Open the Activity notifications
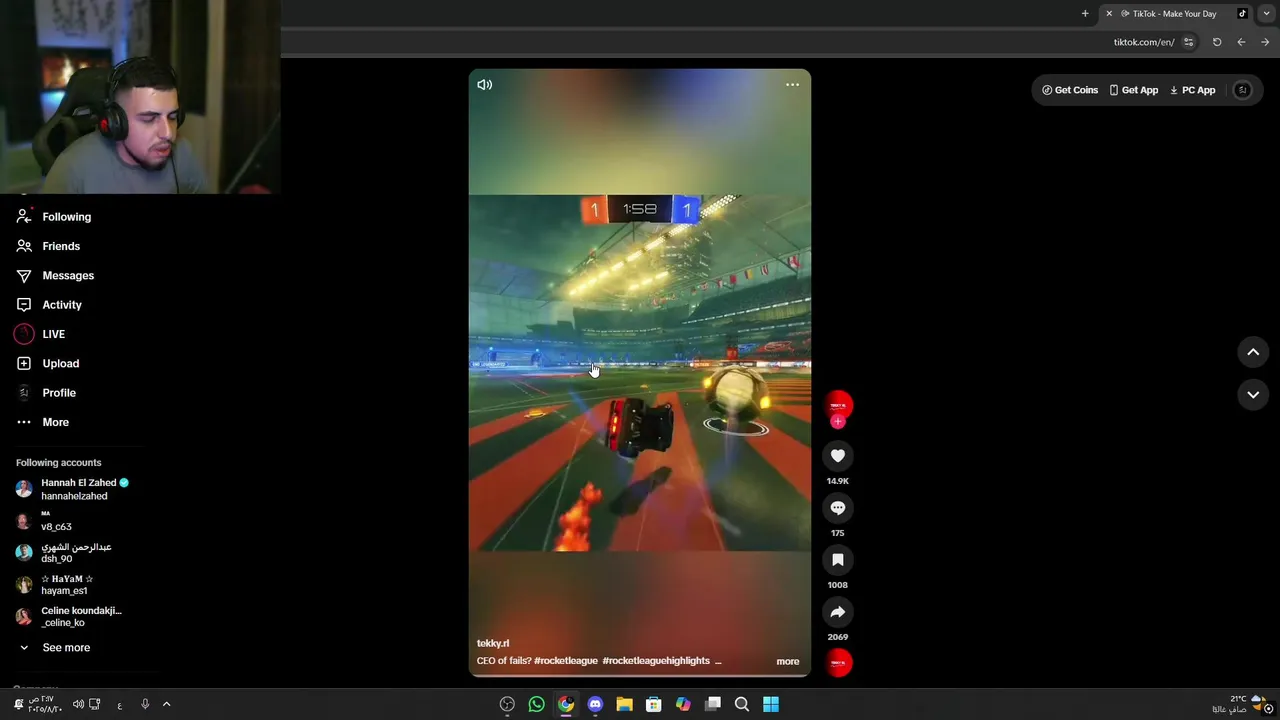 pyautogui.click(x=49, y=305)
